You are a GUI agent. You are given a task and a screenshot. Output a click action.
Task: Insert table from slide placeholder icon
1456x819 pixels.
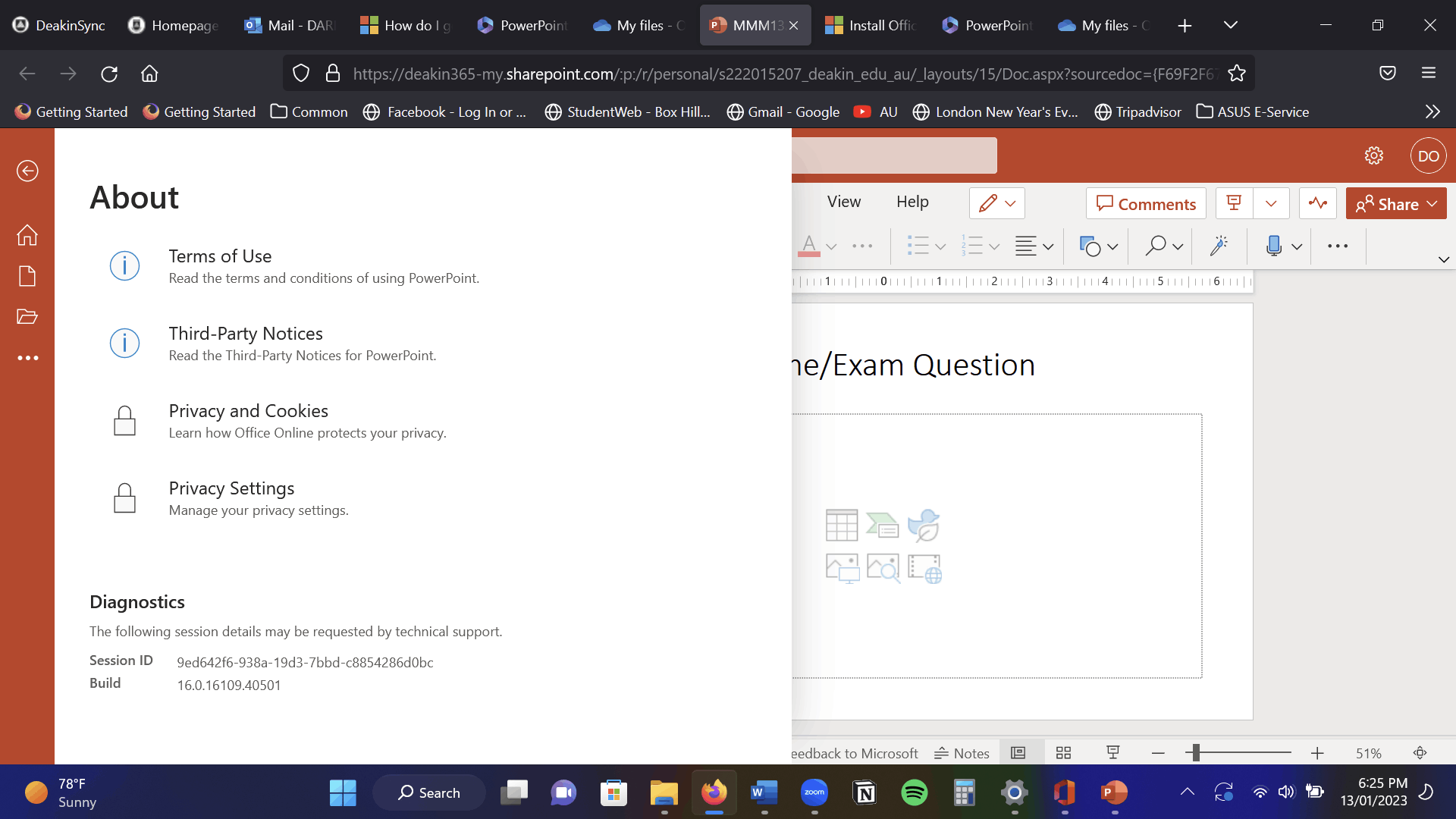(x=842, y=525)
